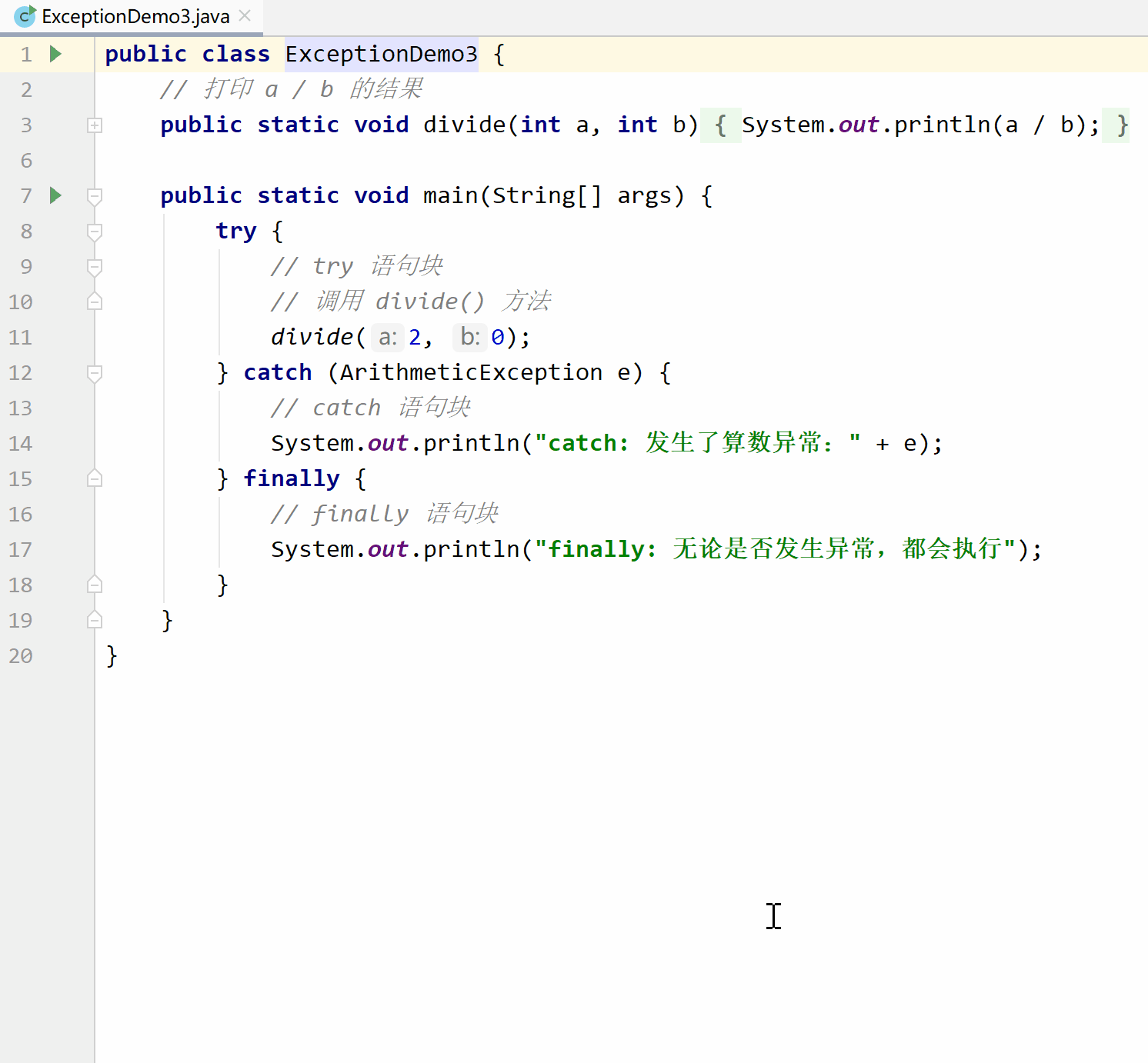The image size is (1148, 1063).
Task: Click the divide method call on line 11
Action: tap(312, 337)
